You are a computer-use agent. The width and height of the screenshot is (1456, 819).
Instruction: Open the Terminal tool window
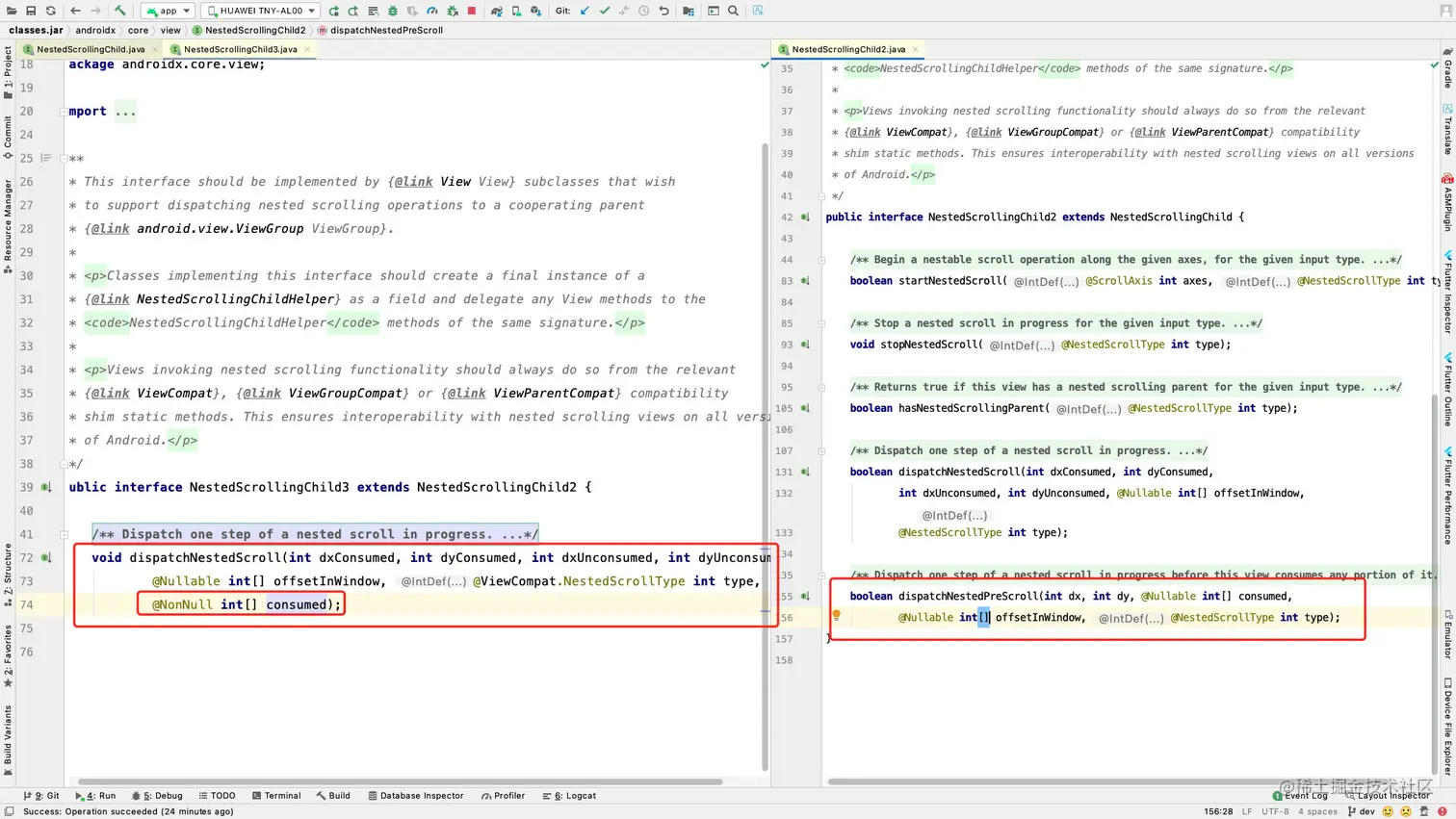pos(276,796)
